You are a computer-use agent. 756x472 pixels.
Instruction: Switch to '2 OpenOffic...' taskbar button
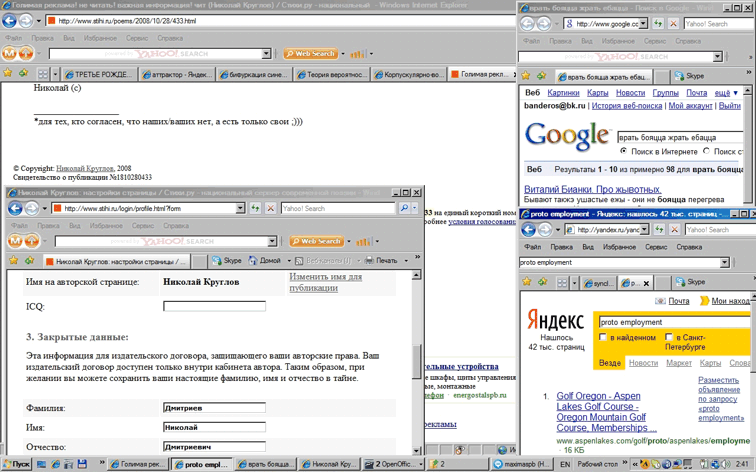[393, 464]
